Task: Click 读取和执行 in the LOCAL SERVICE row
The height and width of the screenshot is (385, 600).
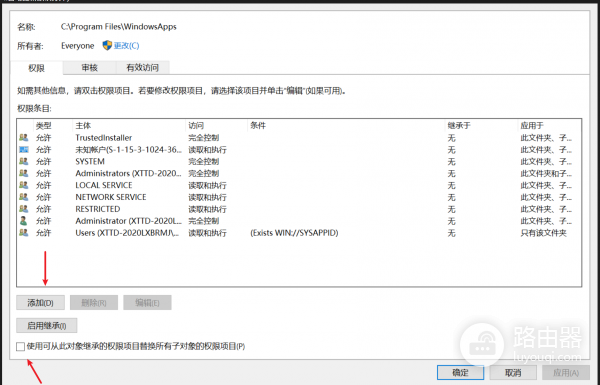Action: 207,185
